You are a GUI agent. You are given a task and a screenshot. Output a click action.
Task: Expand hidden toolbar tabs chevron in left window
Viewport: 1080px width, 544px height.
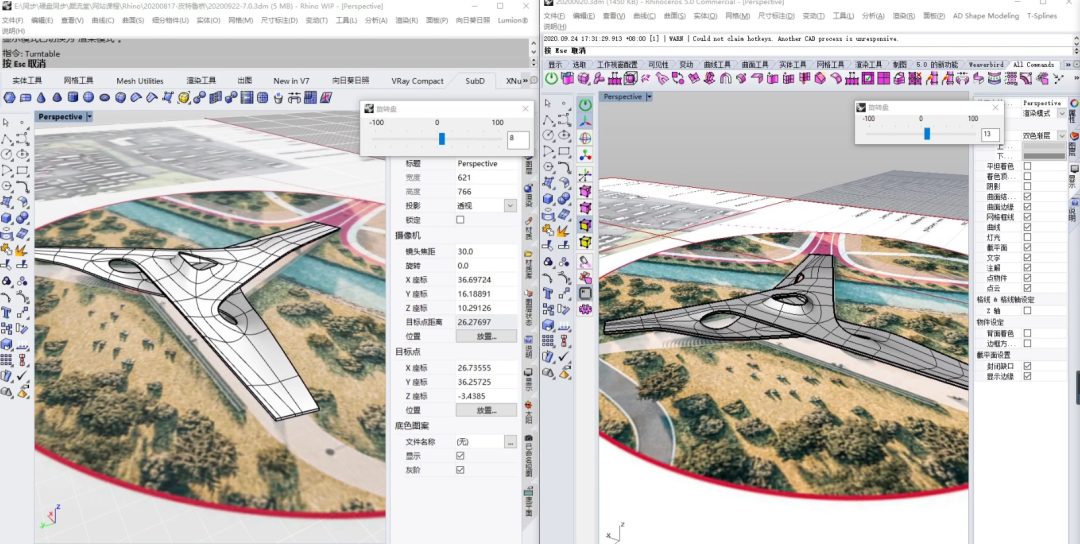(x=526, y=81)
